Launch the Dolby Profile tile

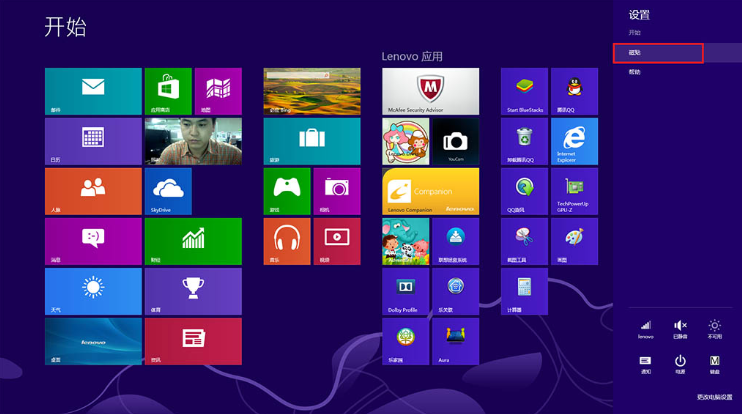point(405,291)
